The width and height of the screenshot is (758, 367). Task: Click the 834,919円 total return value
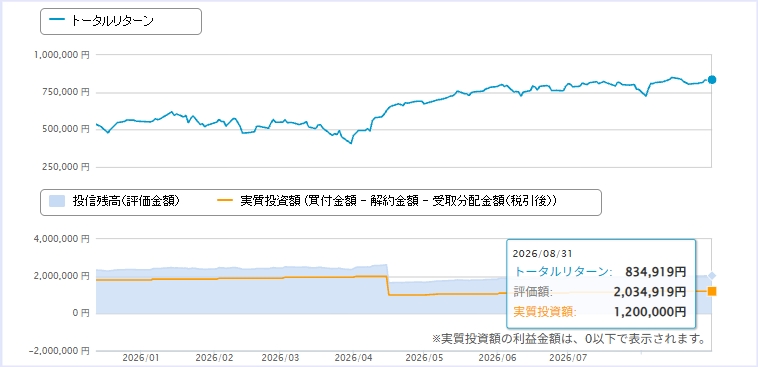656,272
